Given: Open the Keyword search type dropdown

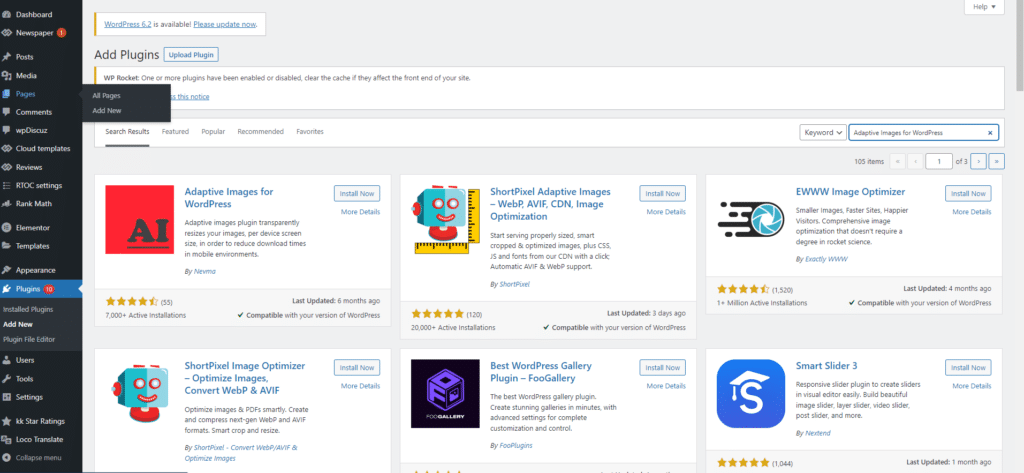Looking at the screenshot, I should [x=823, y=133].
